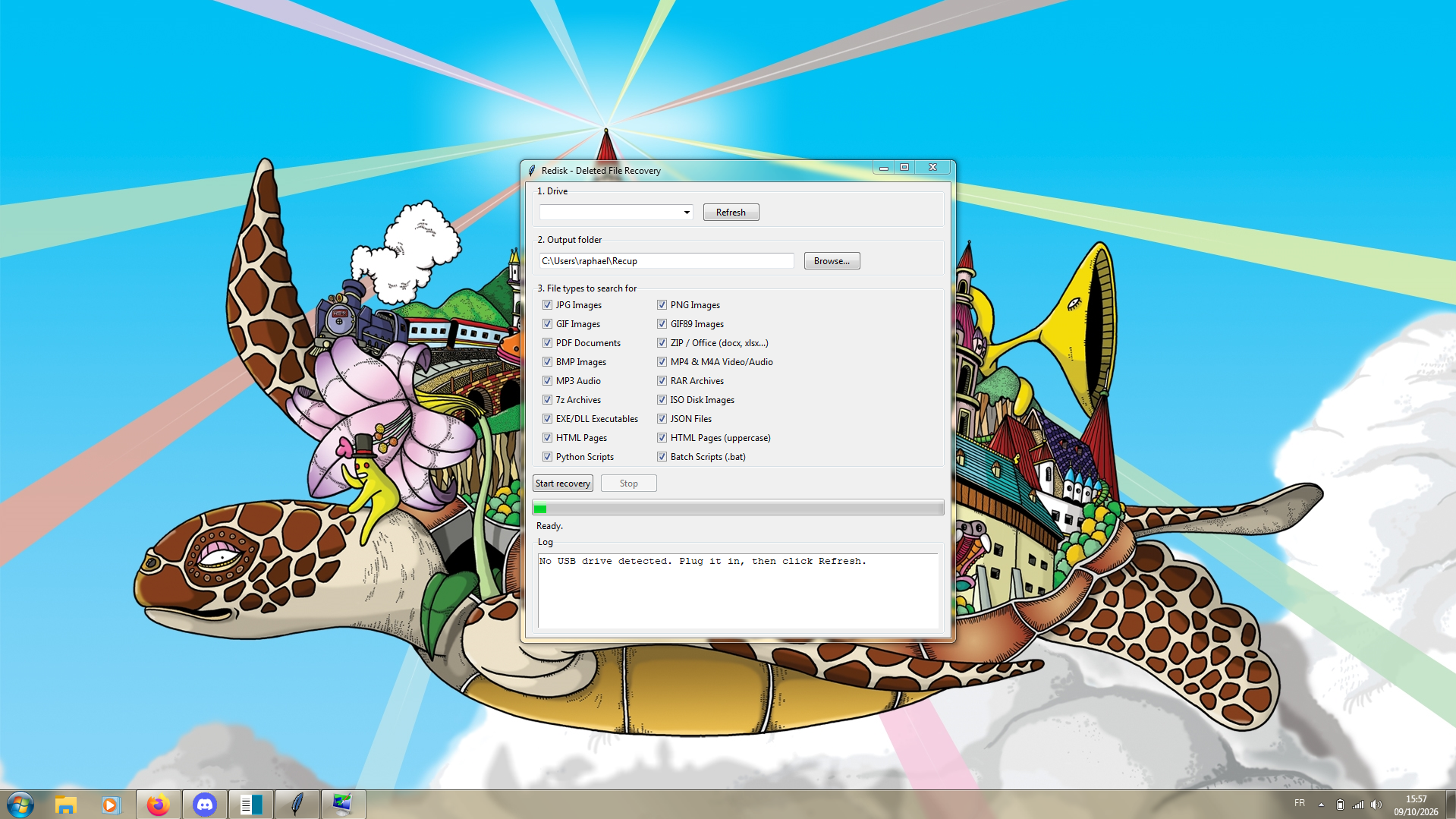Click the 'Ready.' status text

pyautogui.click(x=549, y=526)
